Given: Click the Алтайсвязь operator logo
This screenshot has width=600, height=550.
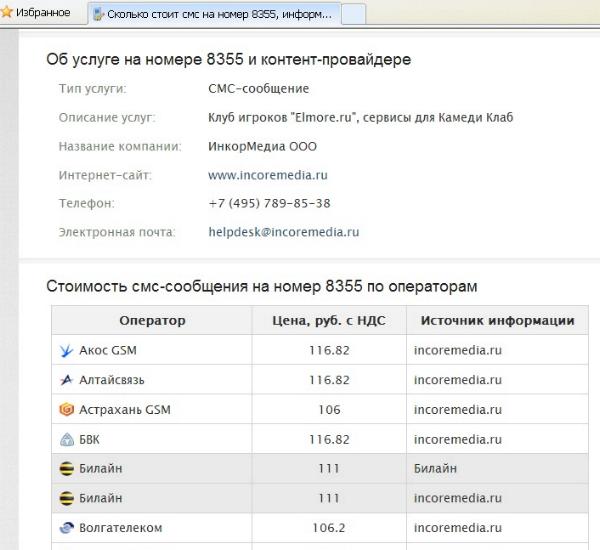Looking at the screenshot, I should [66, 380].
